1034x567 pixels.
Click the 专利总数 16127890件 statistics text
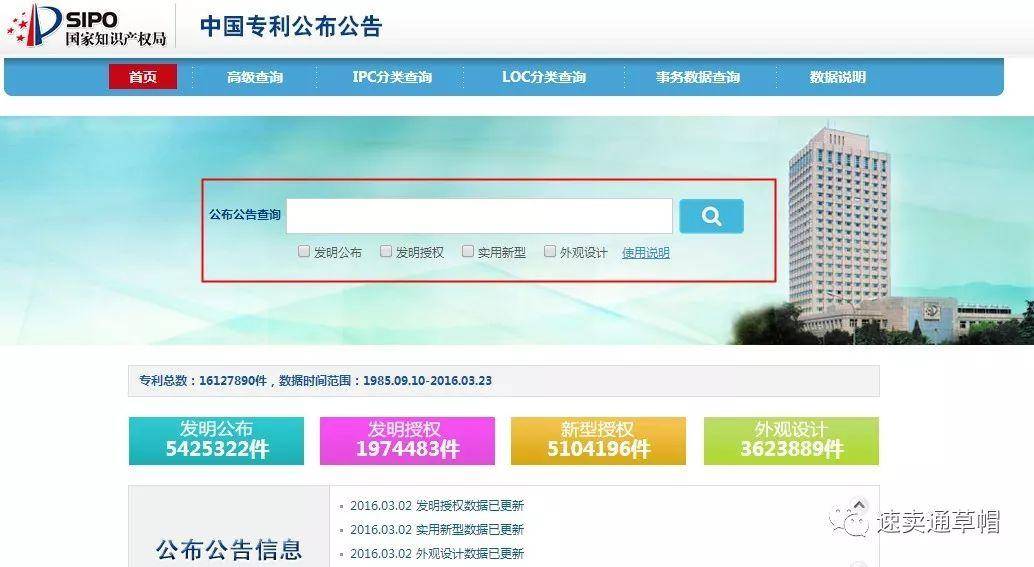[315, 380]
